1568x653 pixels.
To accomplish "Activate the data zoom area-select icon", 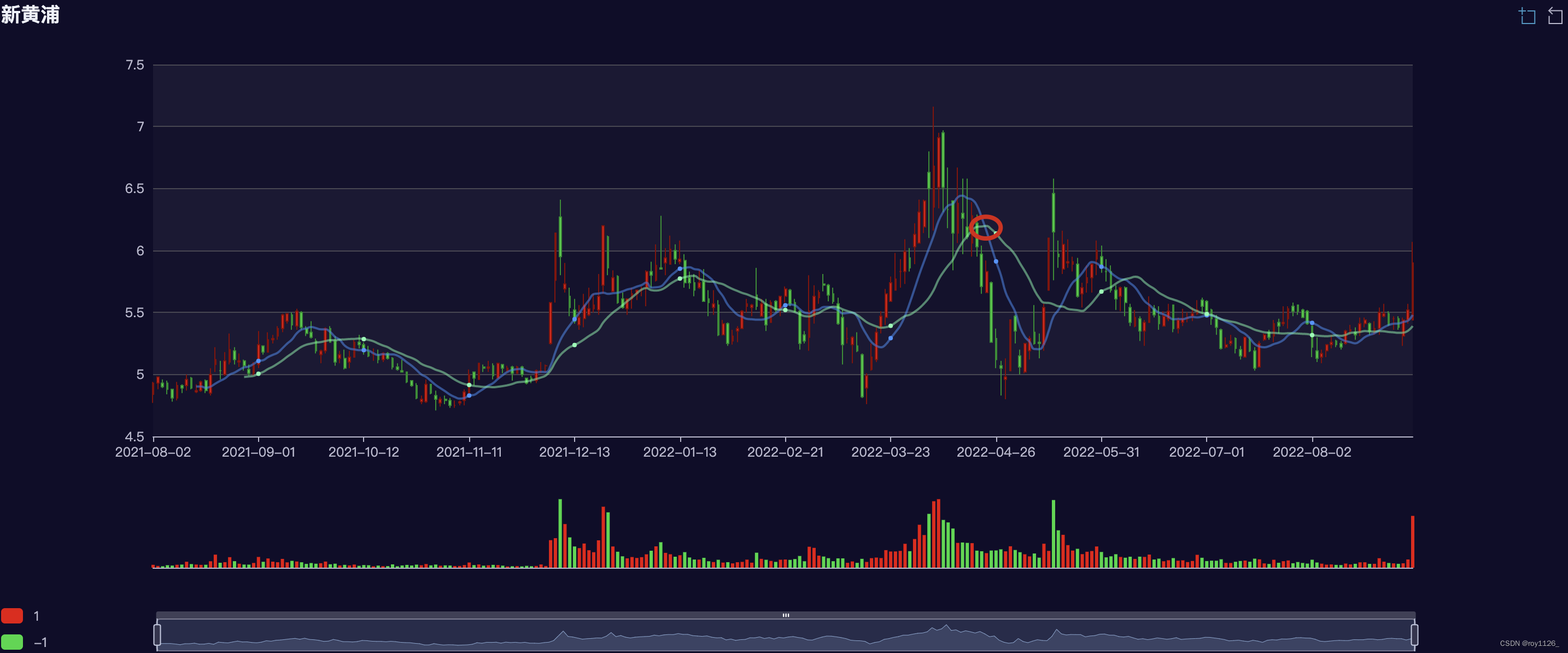I will click(1526, 16).
